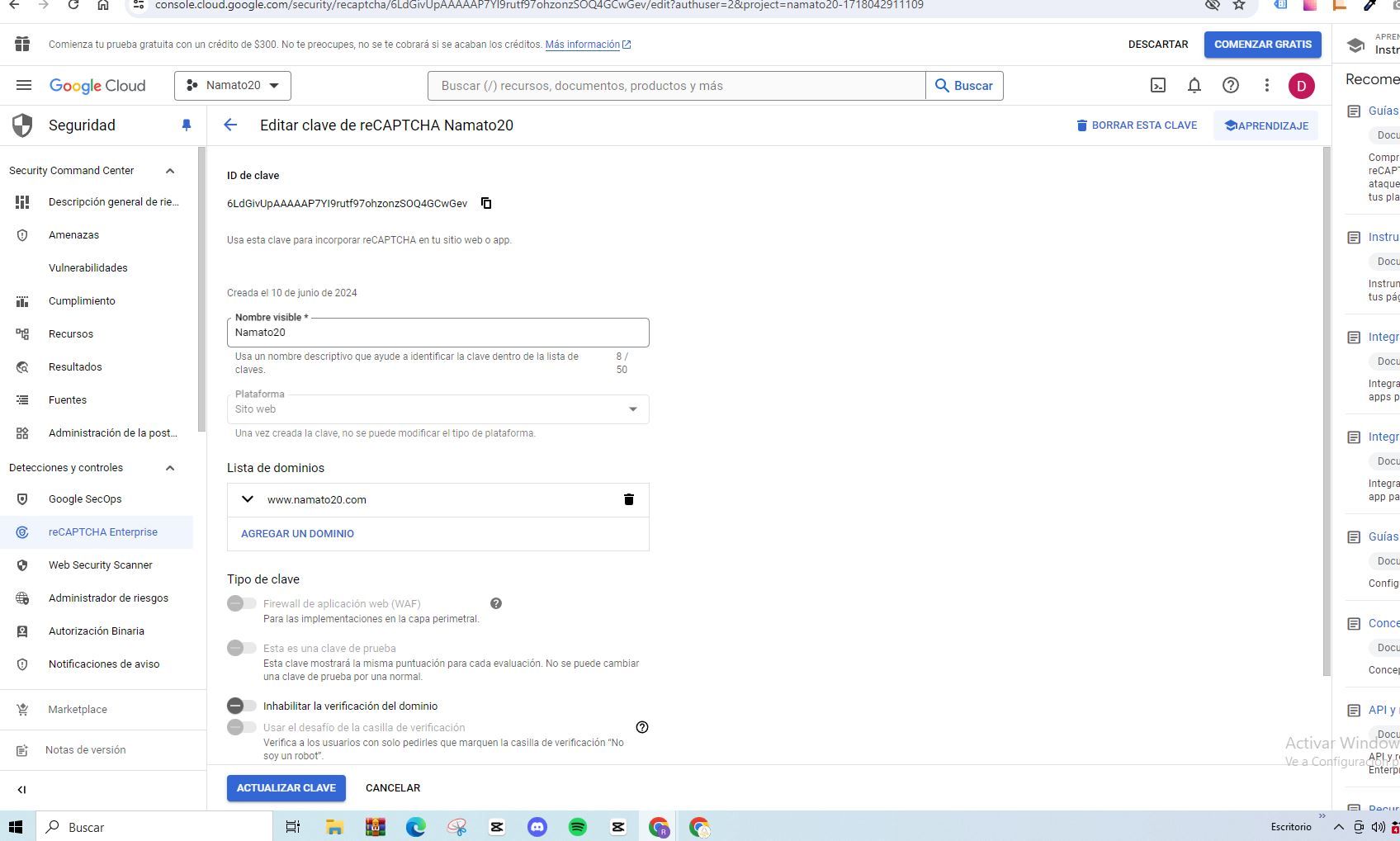This screenshot has width=1400, height=841.
Task: Open Microsoft Edge from the taskbar
Action: pyautogui.click(x=416, y=827)
